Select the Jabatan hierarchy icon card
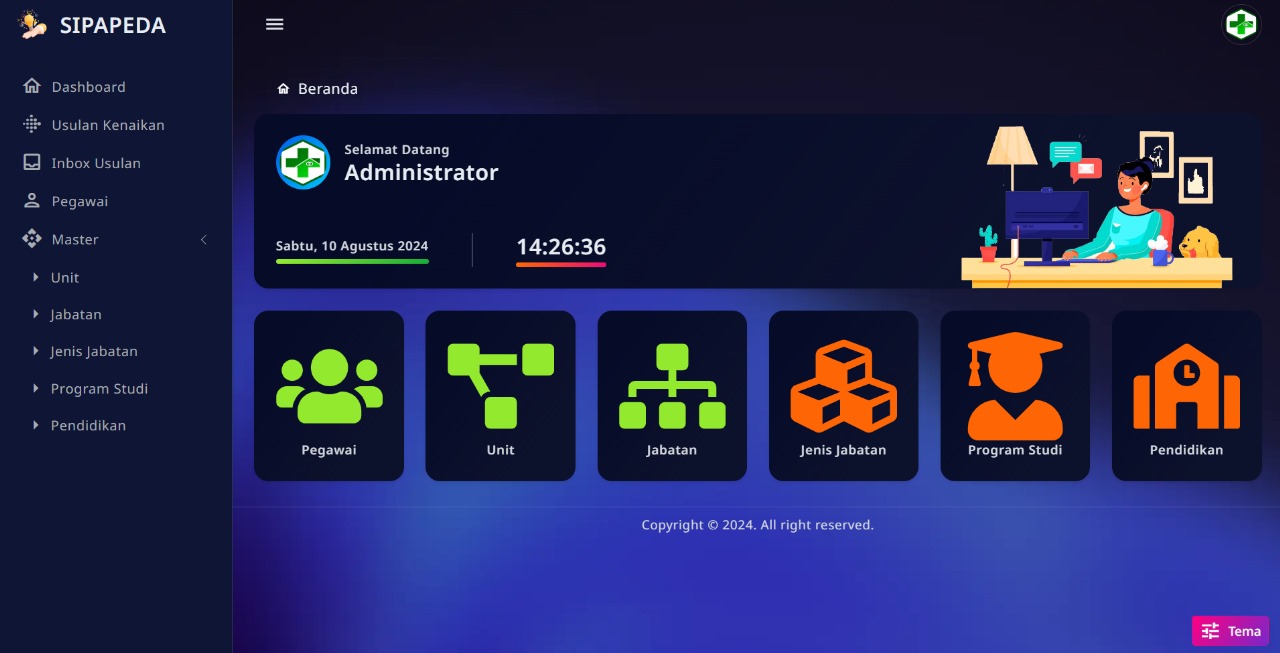The height and width of the screenshot is (653, 1280). [x=672, y=395]
